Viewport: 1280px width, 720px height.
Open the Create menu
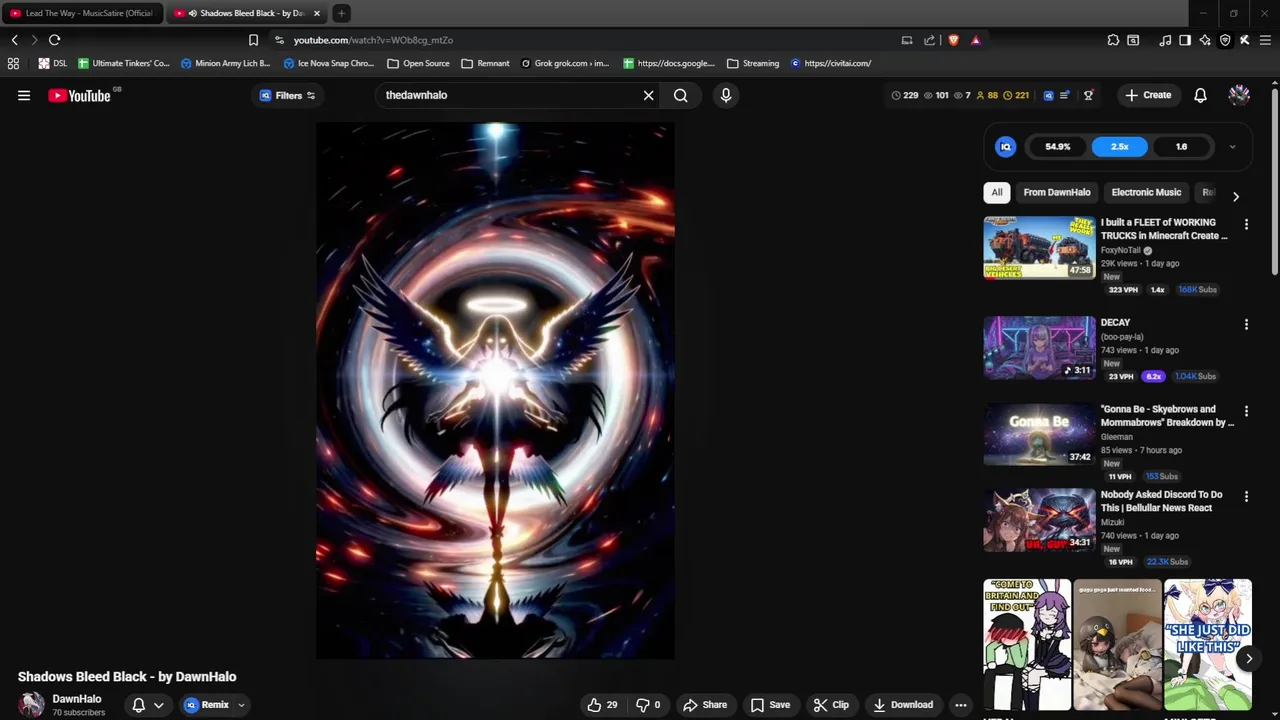coord(1148,95)
